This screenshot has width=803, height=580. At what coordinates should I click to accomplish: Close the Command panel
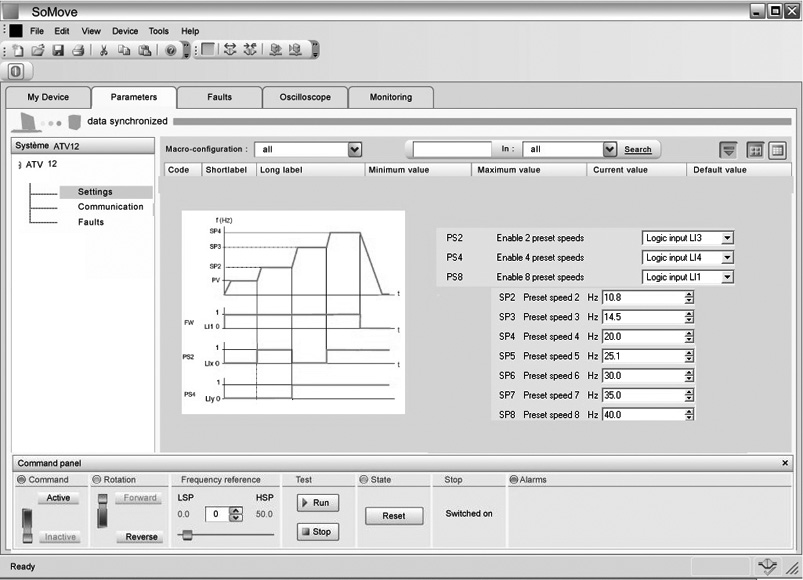(785, 463)
